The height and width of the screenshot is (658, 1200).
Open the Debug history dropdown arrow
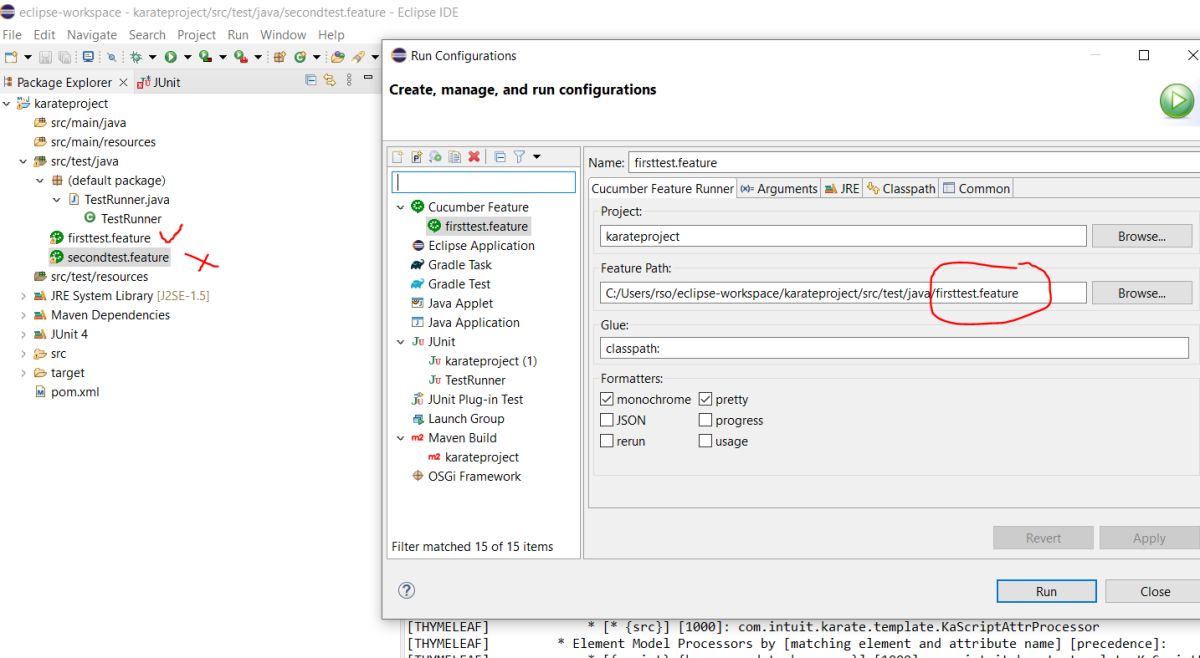(x=152, y=57)
